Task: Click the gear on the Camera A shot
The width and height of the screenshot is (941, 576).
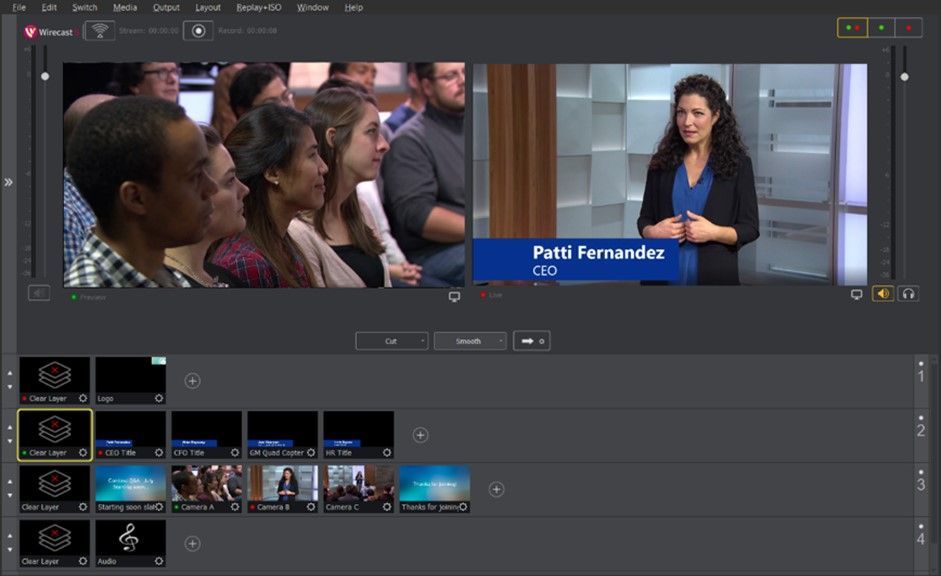Action: [233, 506]
